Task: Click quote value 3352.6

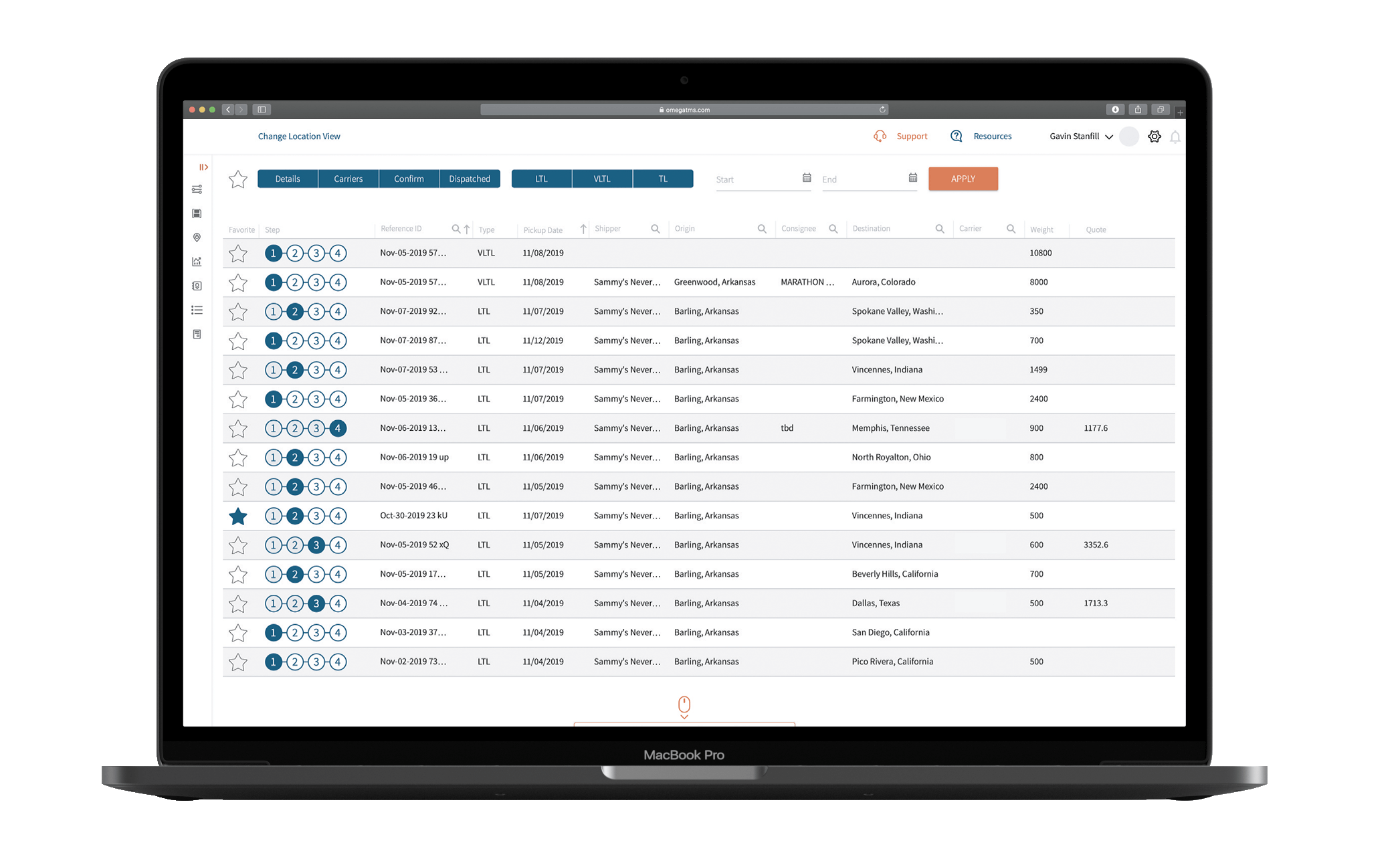Action: pos(1096,545)
